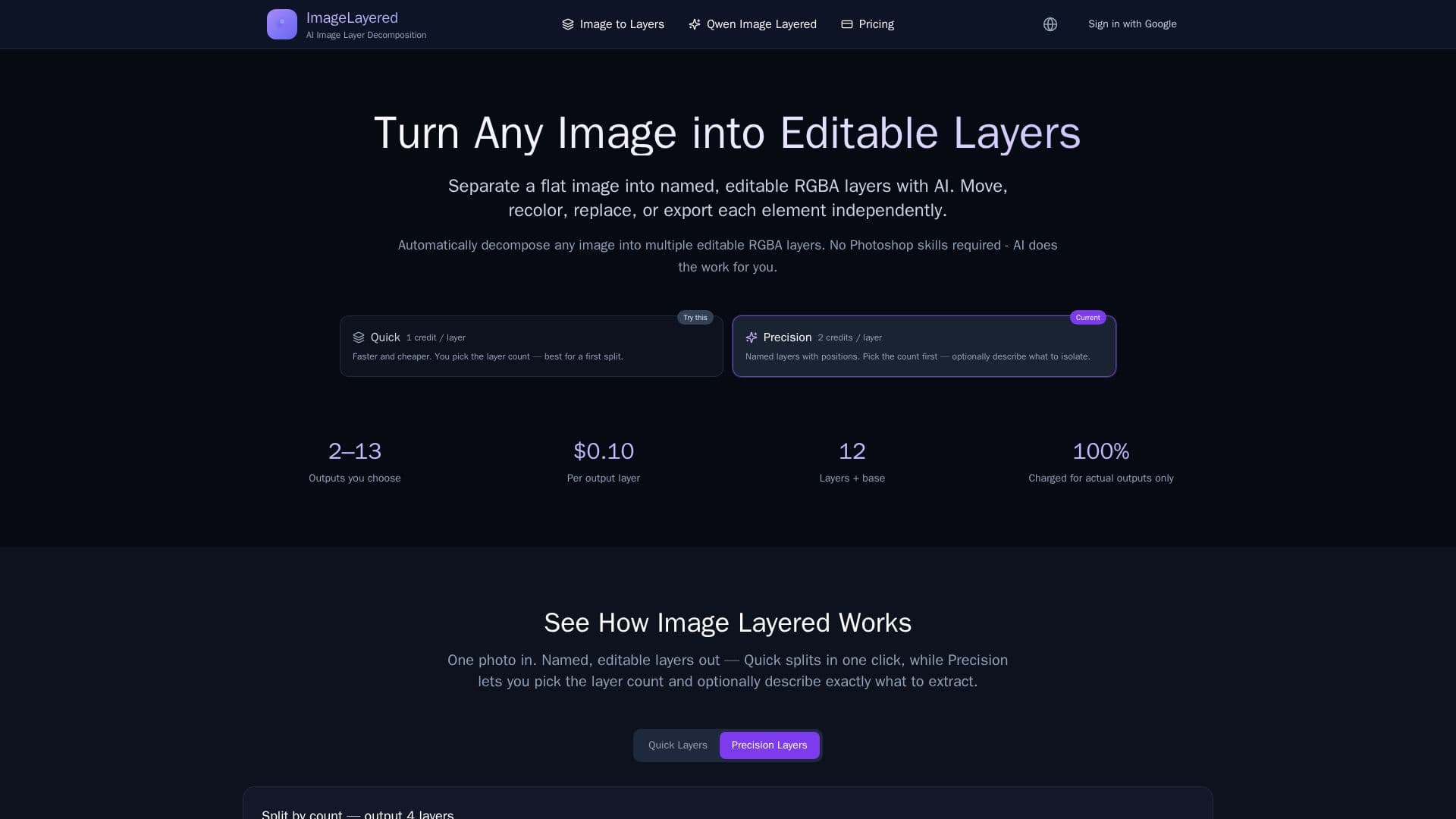Click 'See How Image Layered Works' heading
Viewport: 1456px width, 819px height.
(728, 623)
